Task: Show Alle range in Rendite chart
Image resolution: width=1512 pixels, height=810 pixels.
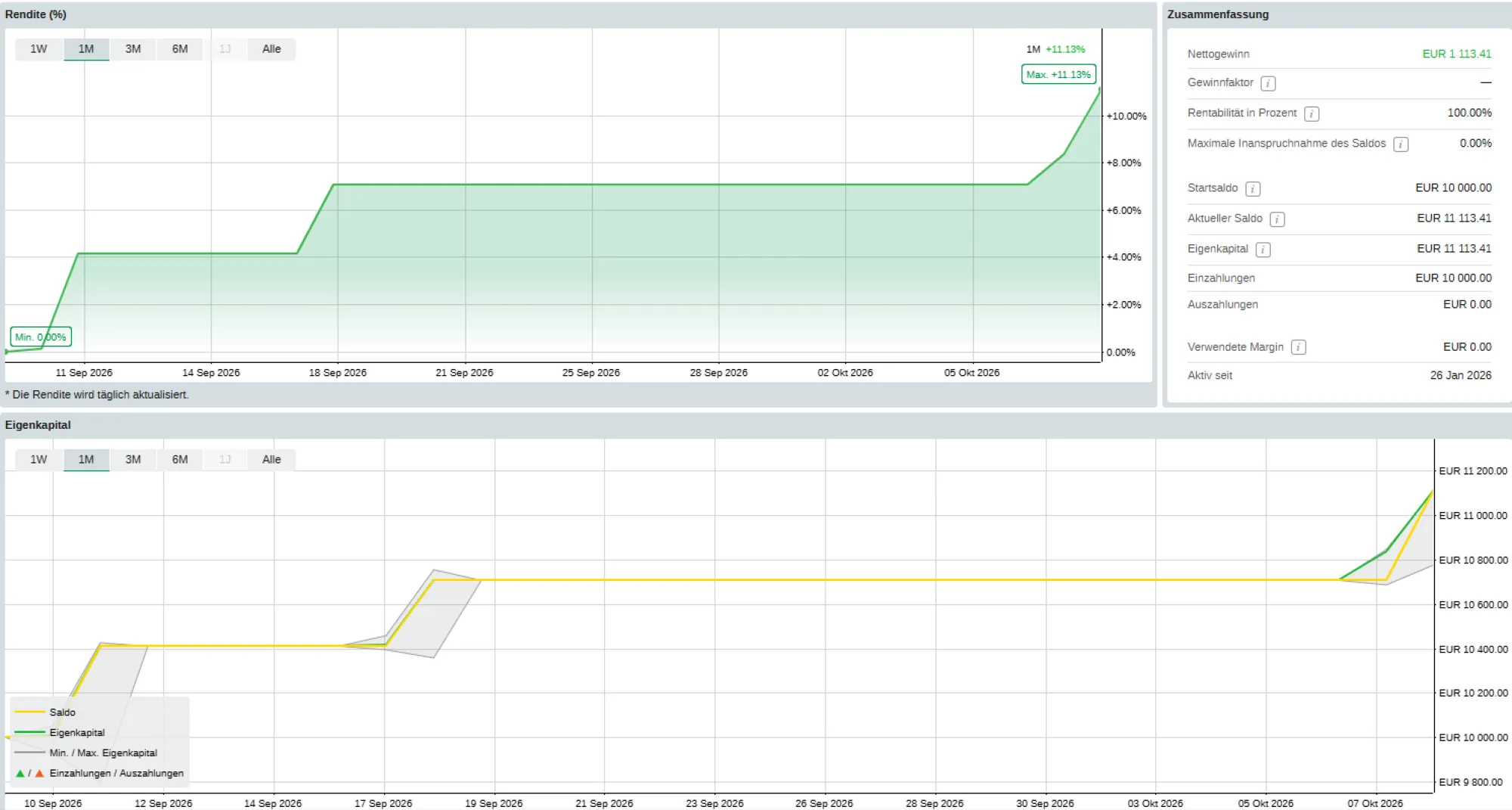Action: point(271,49)
